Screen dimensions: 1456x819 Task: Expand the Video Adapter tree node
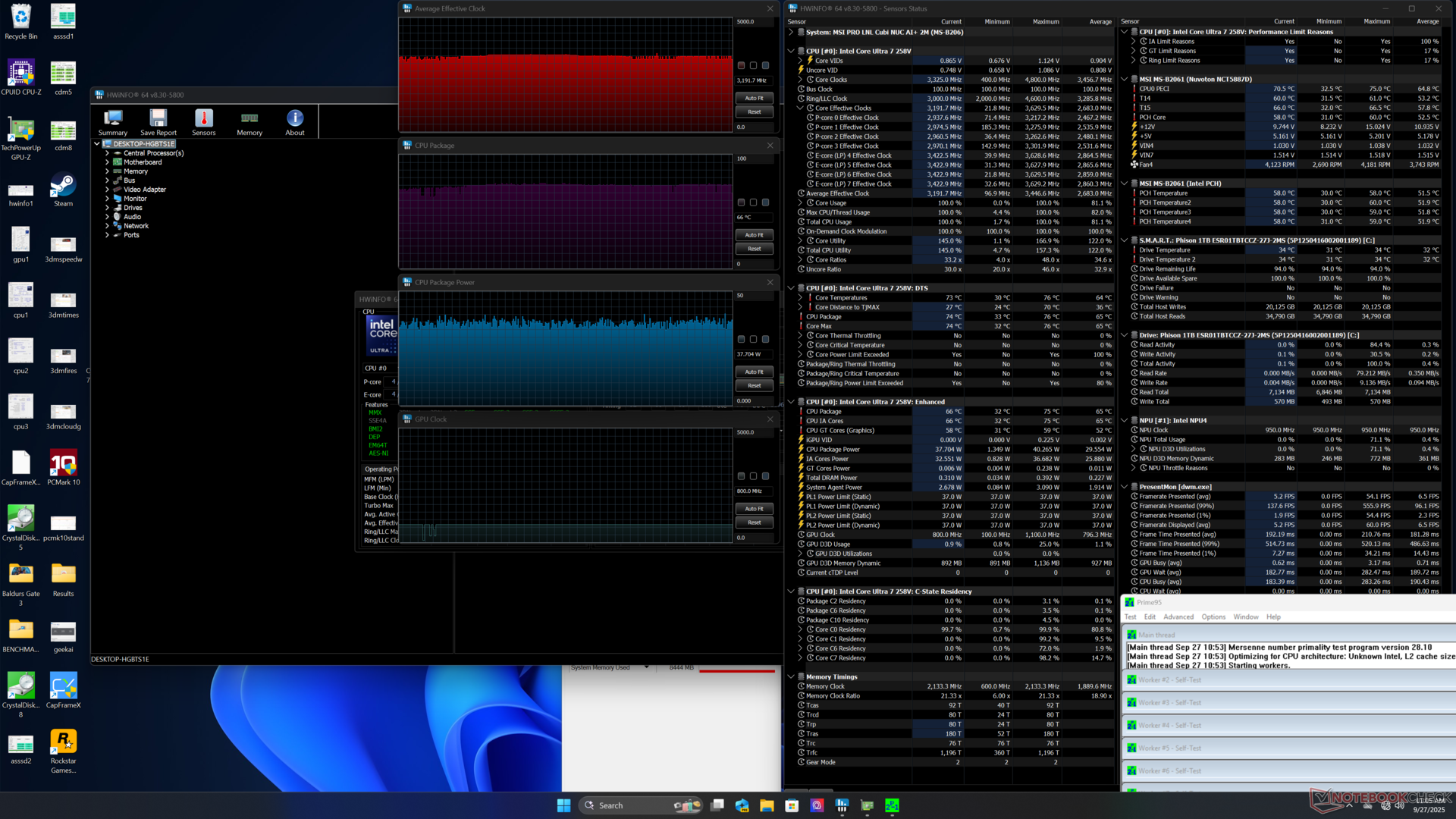point(107,190)
